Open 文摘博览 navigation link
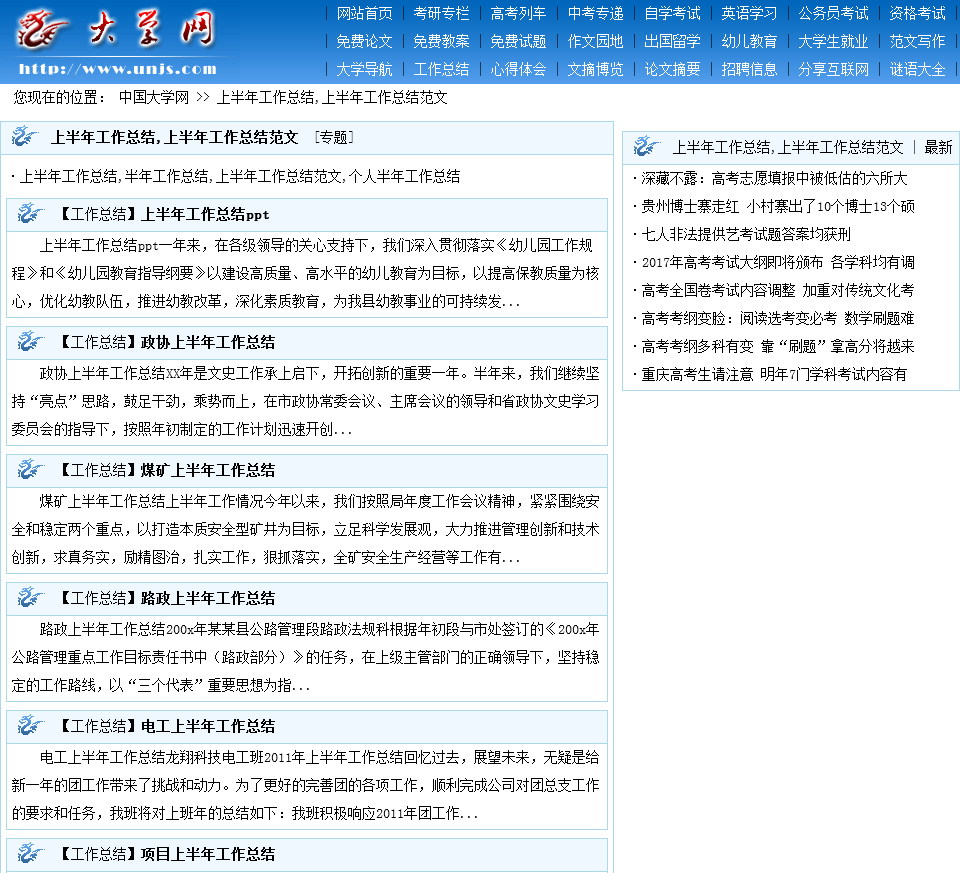The height and width of the screenshot is (873, 960). point(595,69)
